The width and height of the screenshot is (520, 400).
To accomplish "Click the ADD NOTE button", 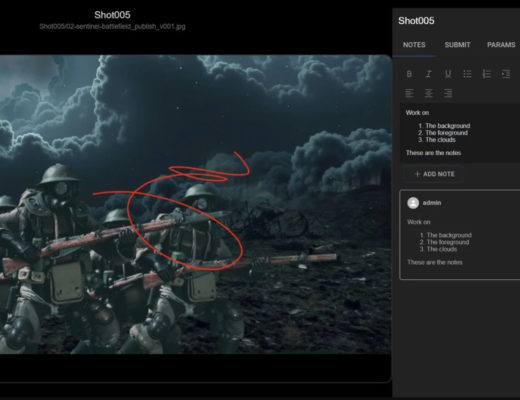I will 434,174.
